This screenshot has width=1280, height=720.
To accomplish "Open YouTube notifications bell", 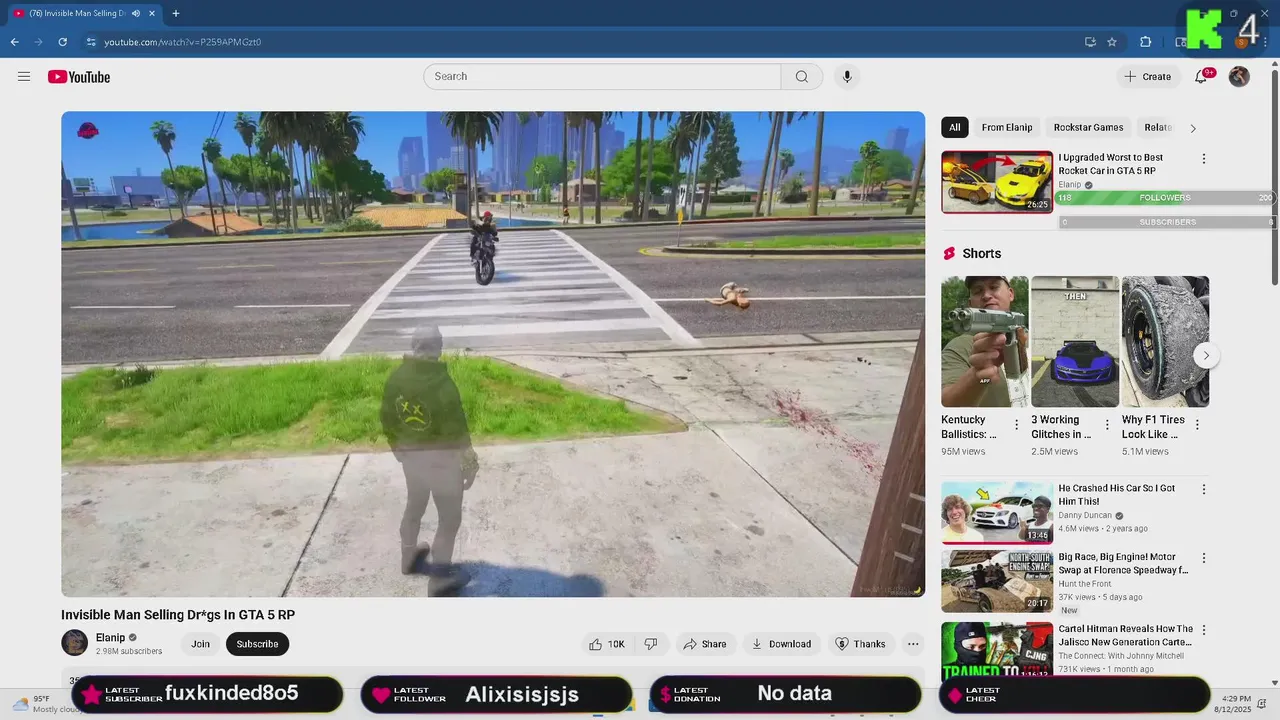I will (x=1201, y=77).
